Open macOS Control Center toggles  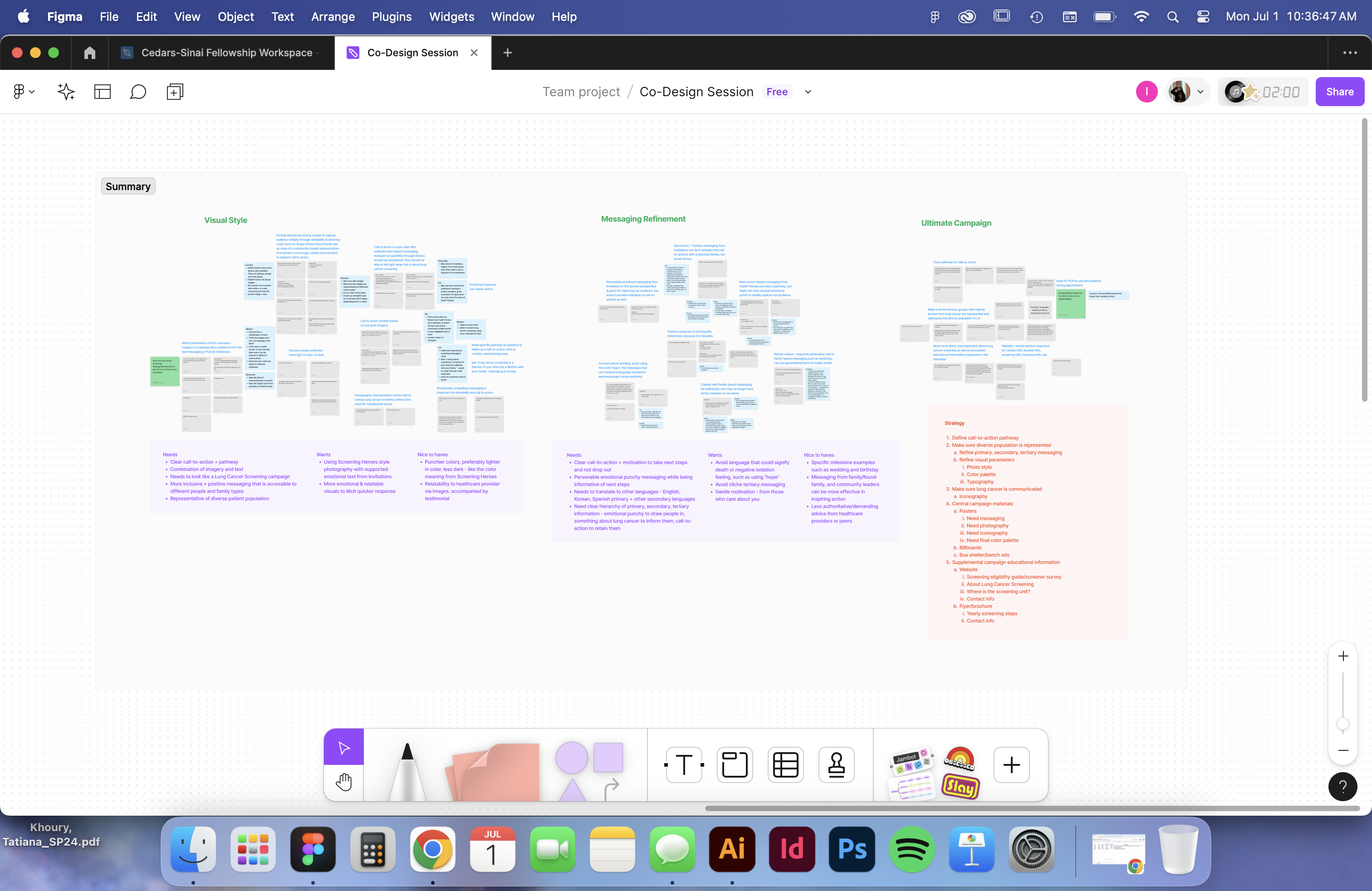[x=1203, y=17]
